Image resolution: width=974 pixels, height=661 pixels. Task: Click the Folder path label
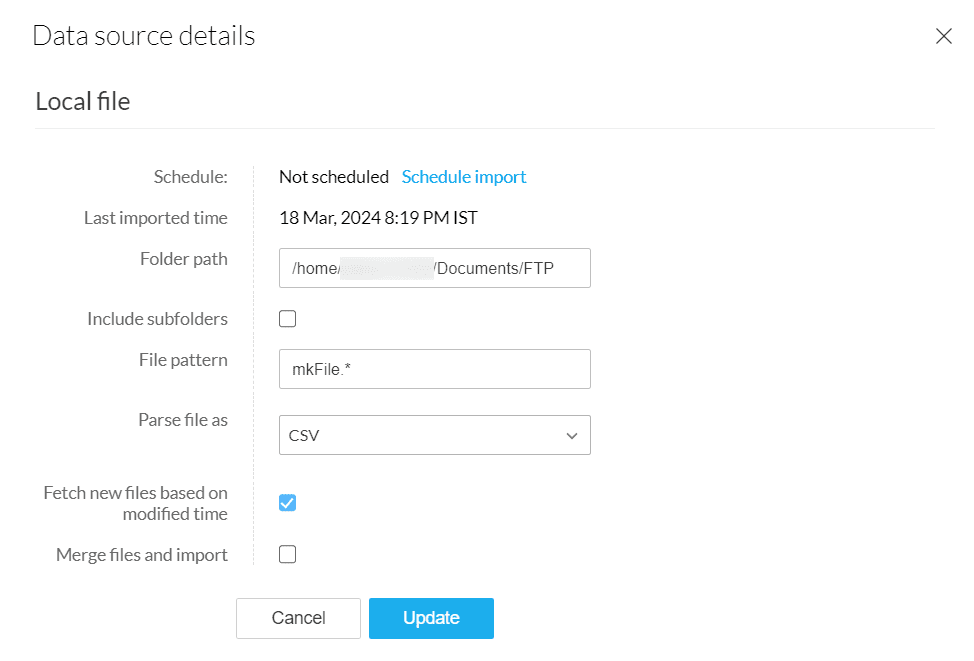[x=184, y=259]
